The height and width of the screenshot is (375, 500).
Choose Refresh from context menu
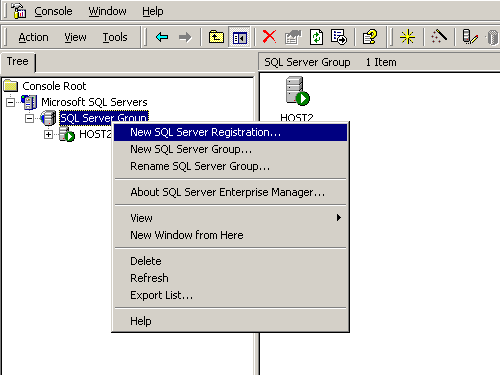click(x=230, y=278)
